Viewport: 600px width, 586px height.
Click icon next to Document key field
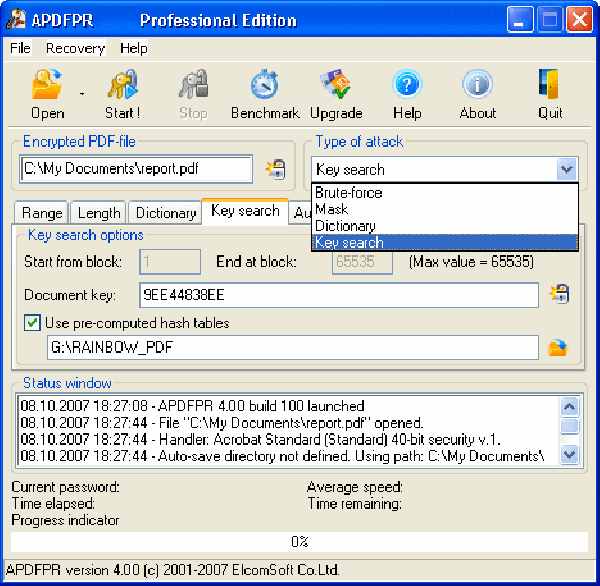[x=559, y=294]
